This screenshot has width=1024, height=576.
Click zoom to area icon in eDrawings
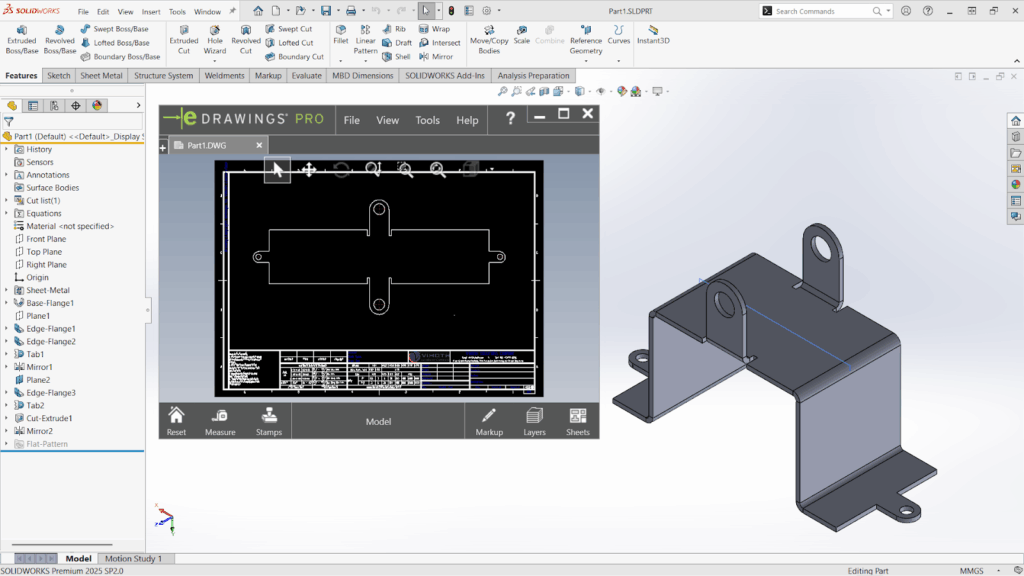click(x=405, y=170)
